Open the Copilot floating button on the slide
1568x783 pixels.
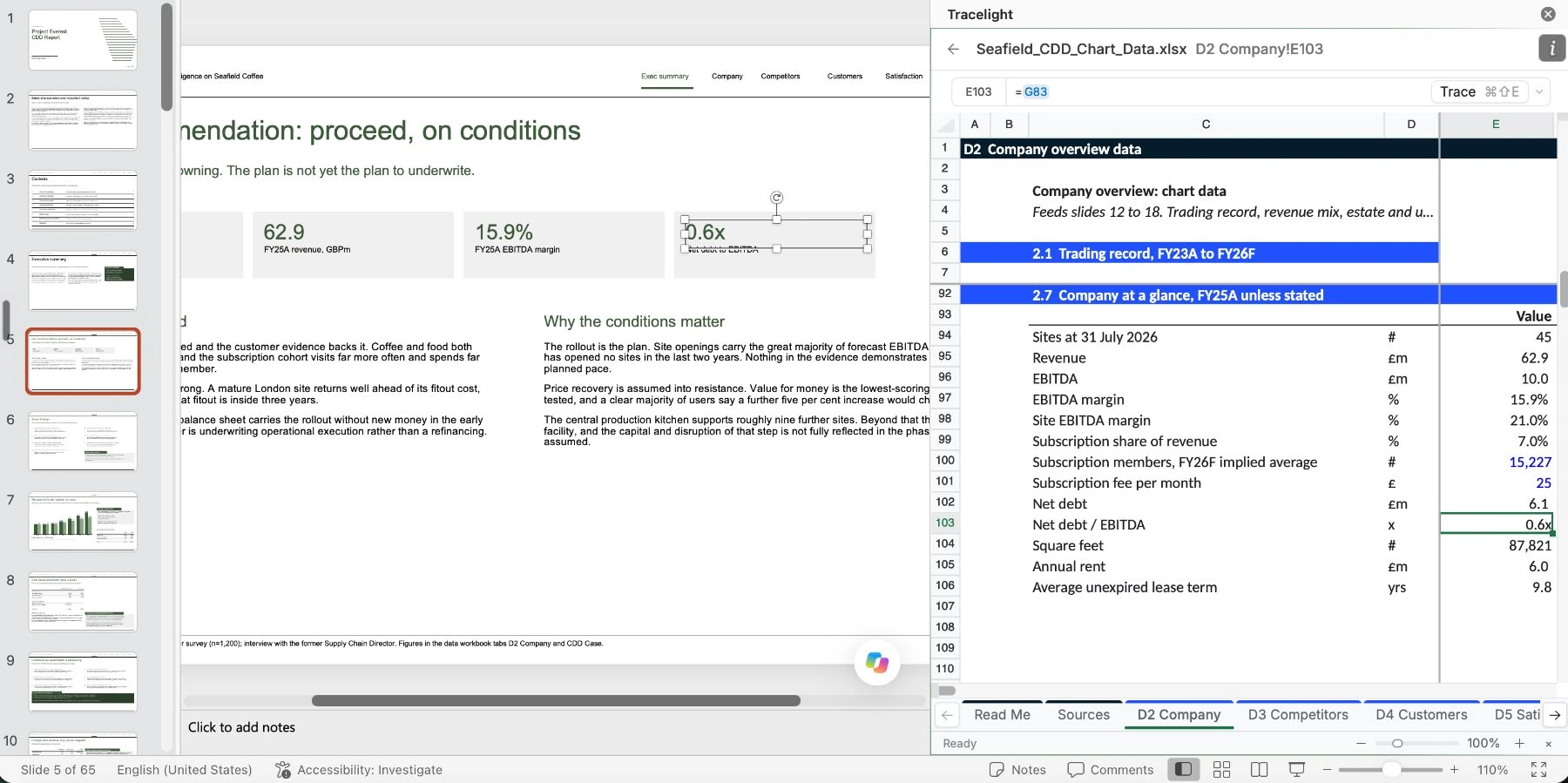877,663
